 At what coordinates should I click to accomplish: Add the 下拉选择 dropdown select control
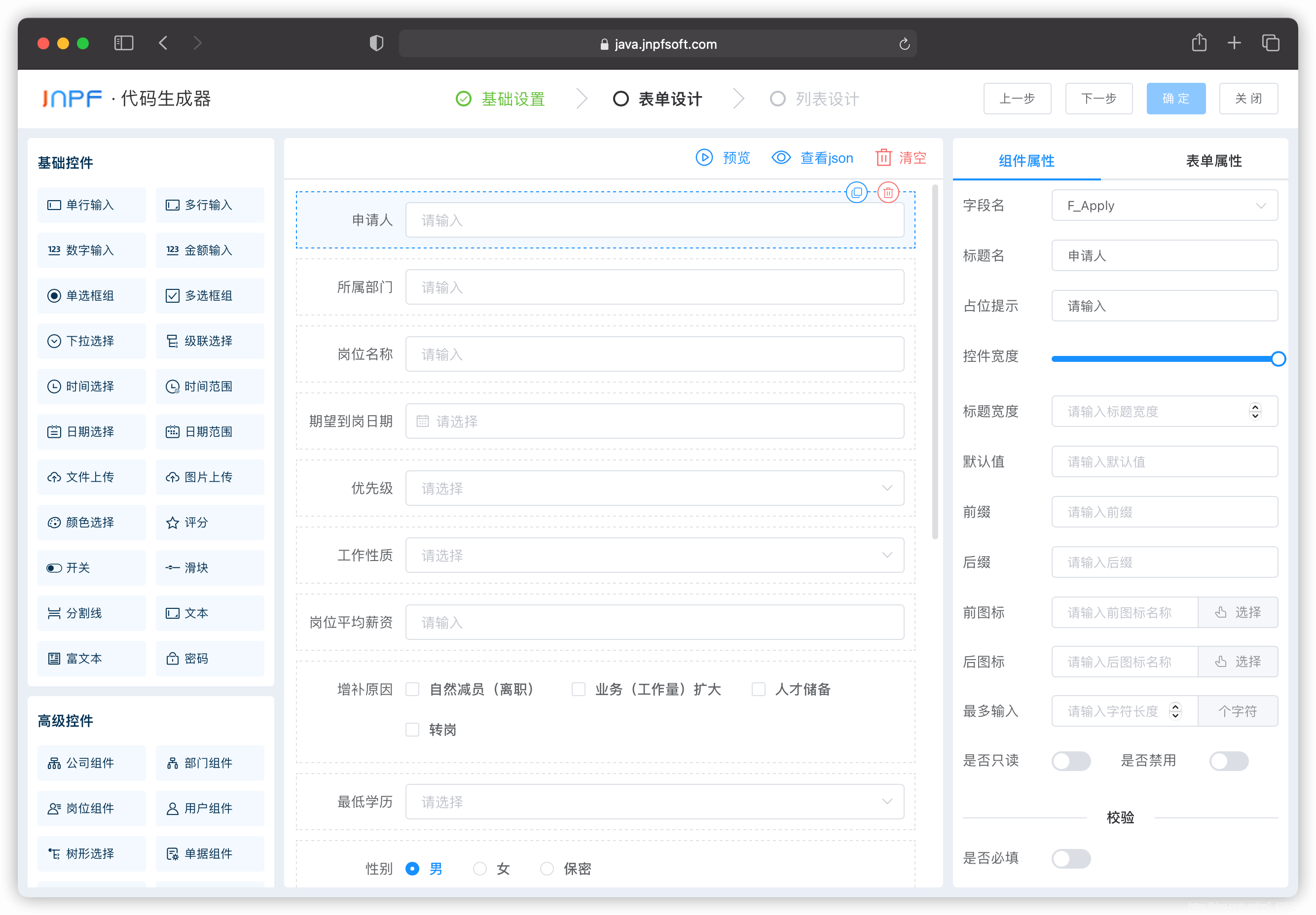[x=92, y=341]
